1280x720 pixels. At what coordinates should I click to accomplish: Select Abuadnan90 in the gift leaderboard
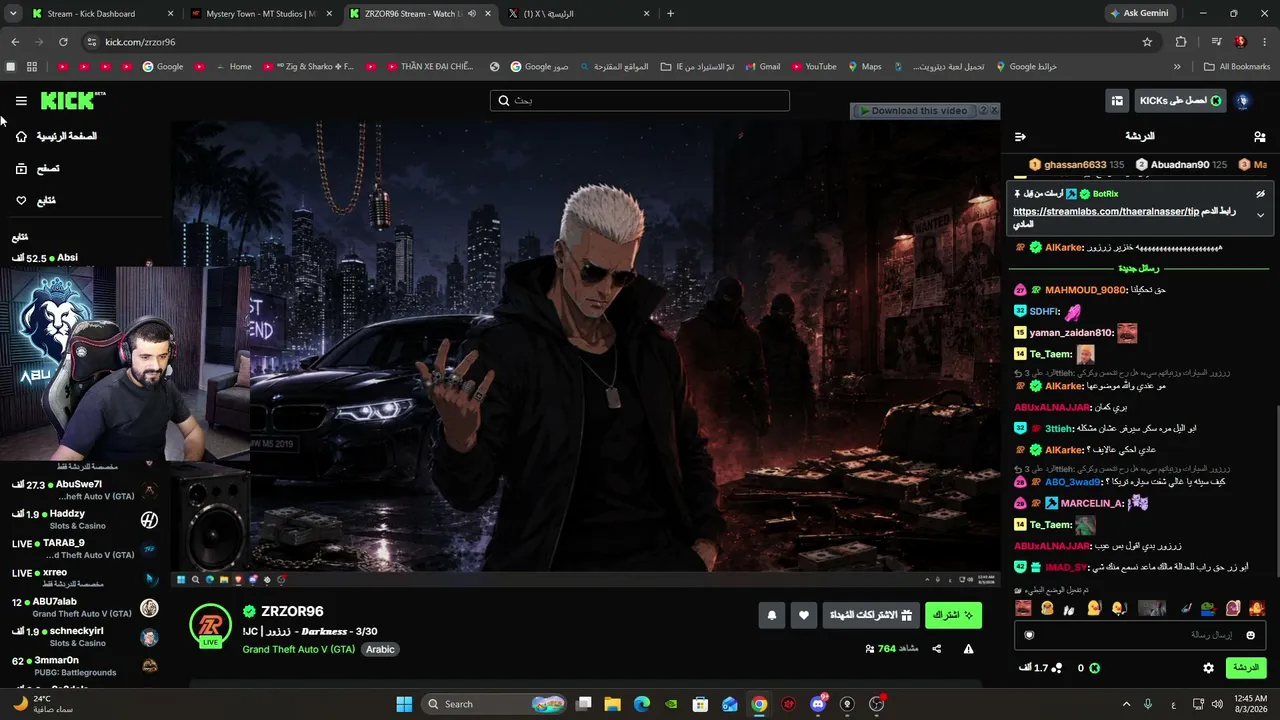coord(1181,164)
